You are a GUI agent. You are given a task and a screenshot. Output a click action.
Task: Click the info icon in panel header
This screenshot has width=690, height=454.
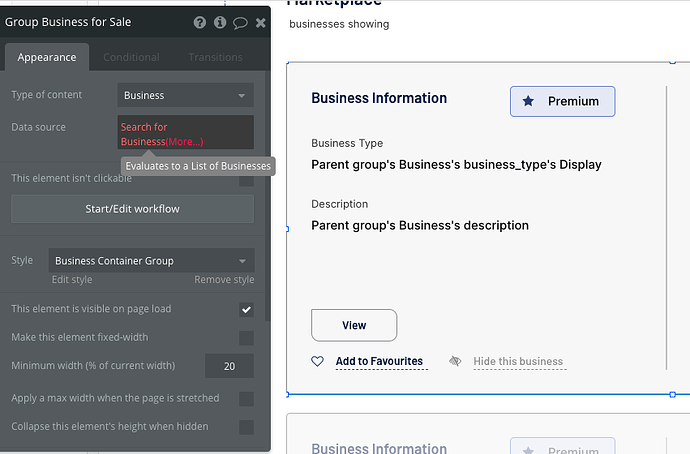tap(220, 22)
